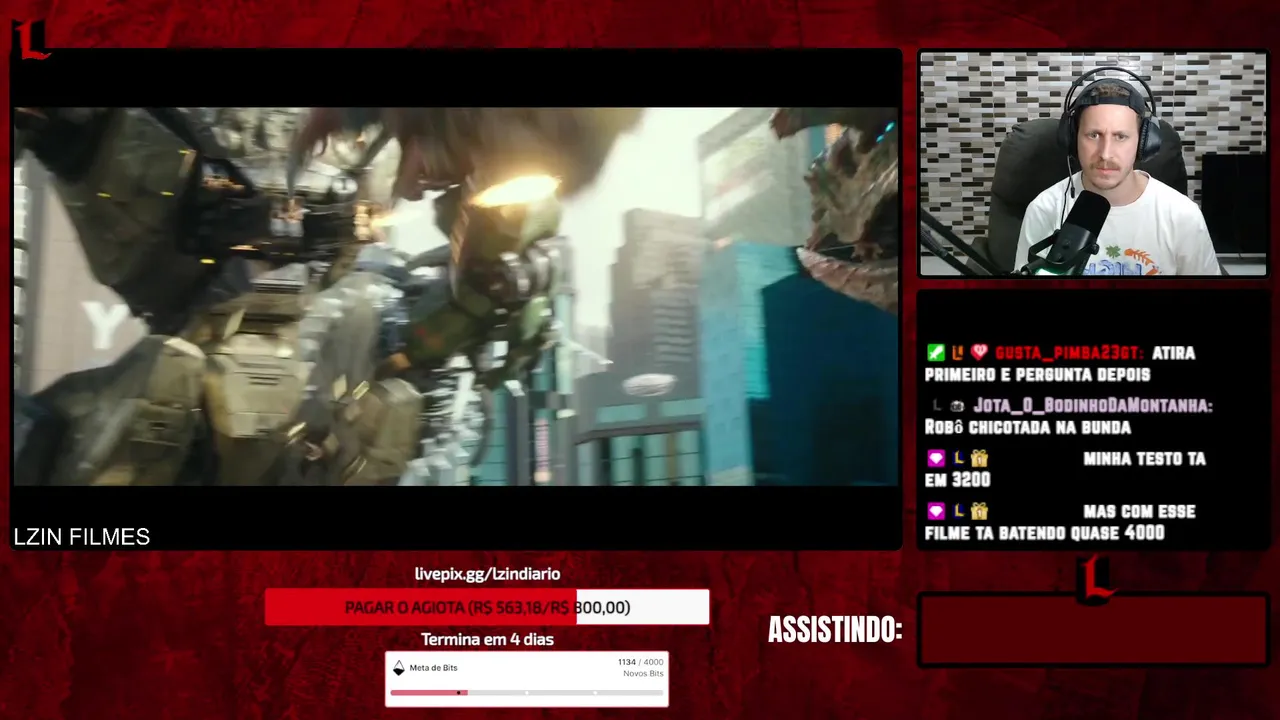
Task: Click the message 'Robô chicotada na bunda'
Action: (1028, 427)
